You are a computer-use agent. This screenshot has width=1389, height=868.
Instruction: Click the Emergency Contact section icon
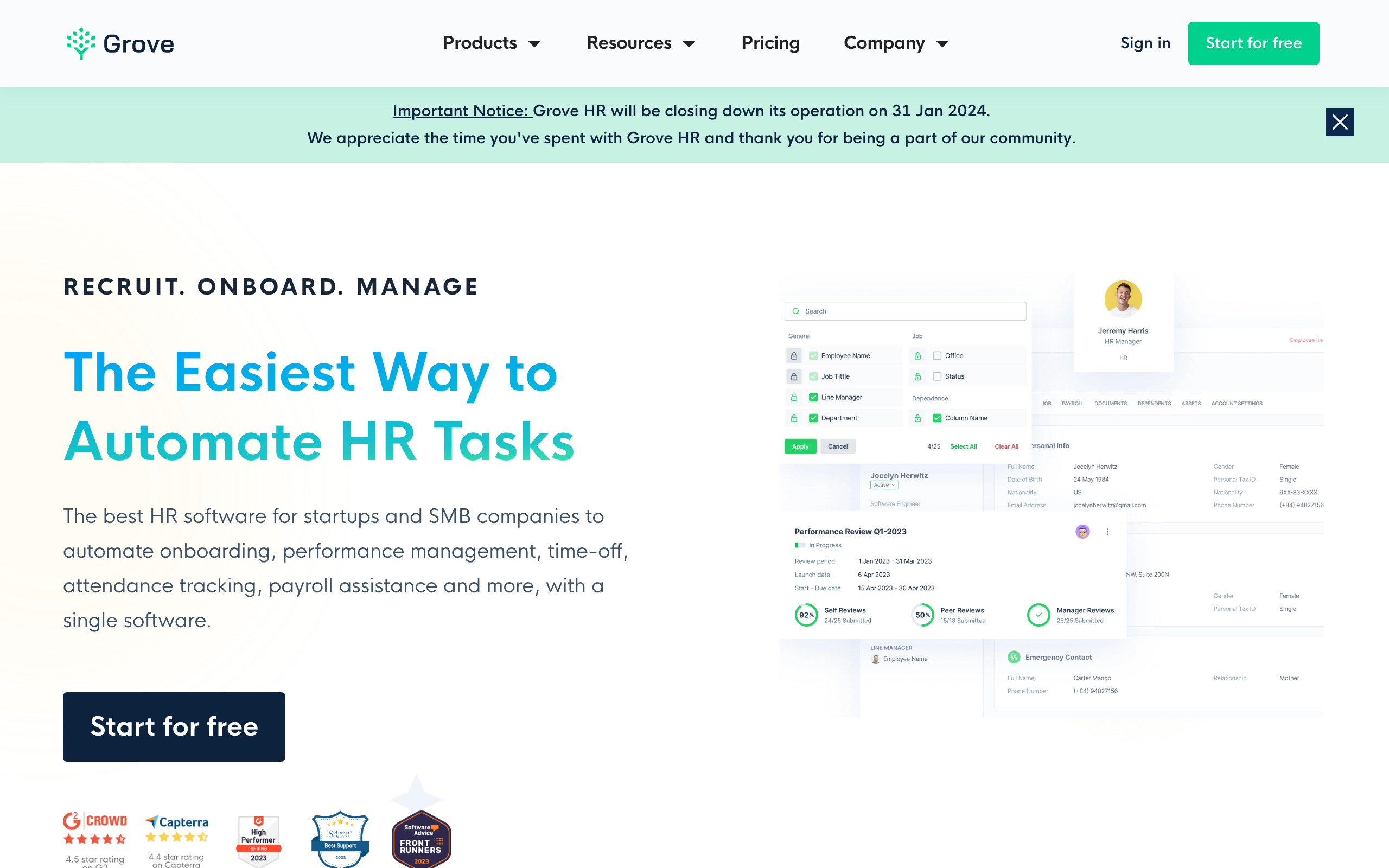click(x=1014, y=658)
